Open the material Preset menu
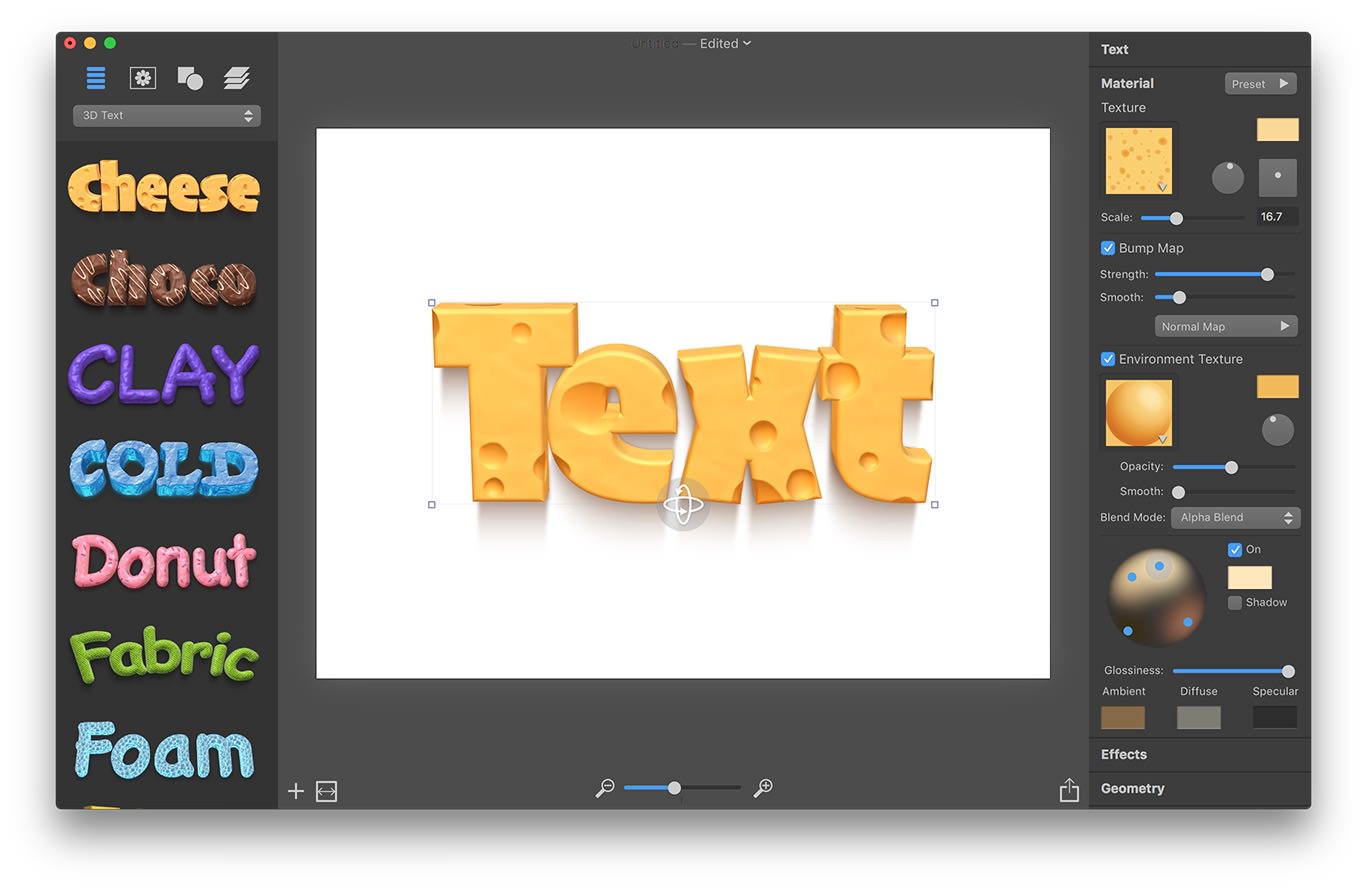The width and height of the screenshot is (1367, 889). click(x=1260, y=84)
